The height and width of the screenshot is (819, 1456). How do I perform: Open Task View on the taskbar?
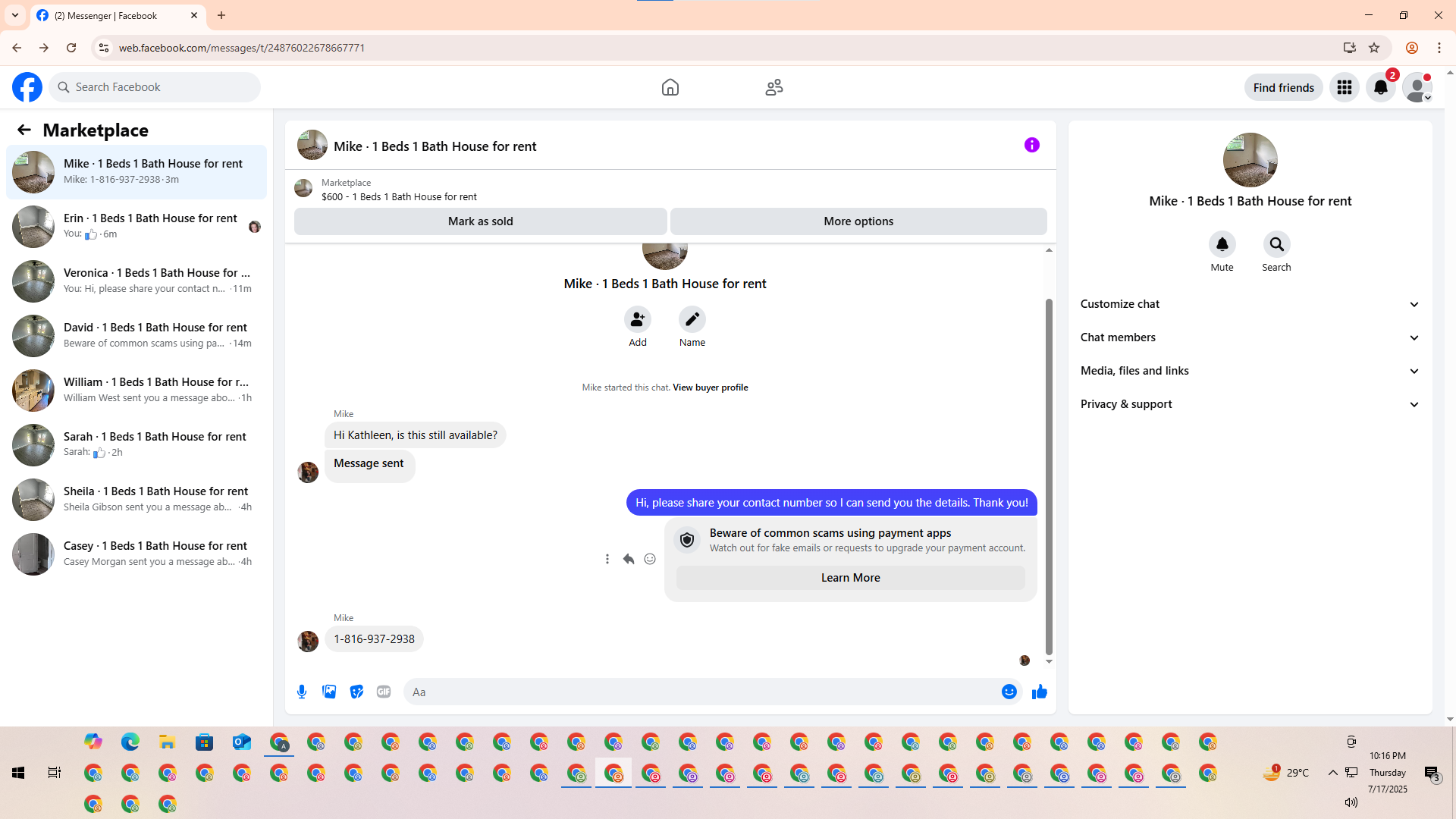[x=55, y=773]
